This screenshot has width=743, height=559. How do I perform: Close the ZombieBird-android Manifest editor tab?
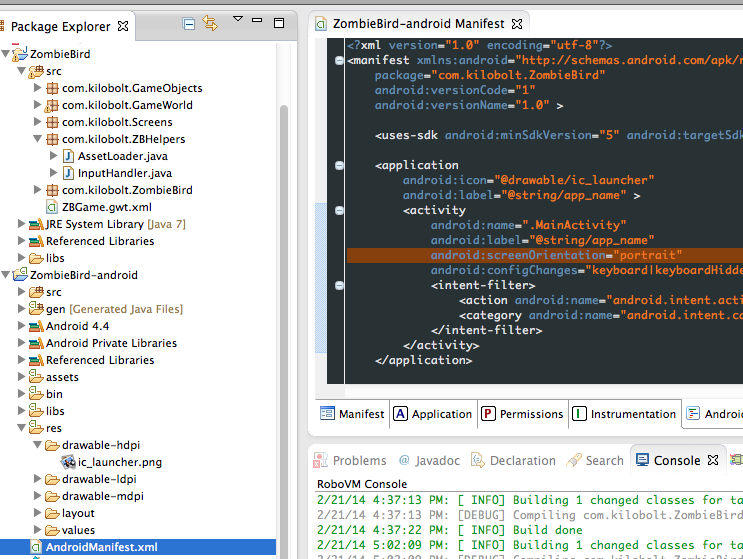click(x=517, y=24)
